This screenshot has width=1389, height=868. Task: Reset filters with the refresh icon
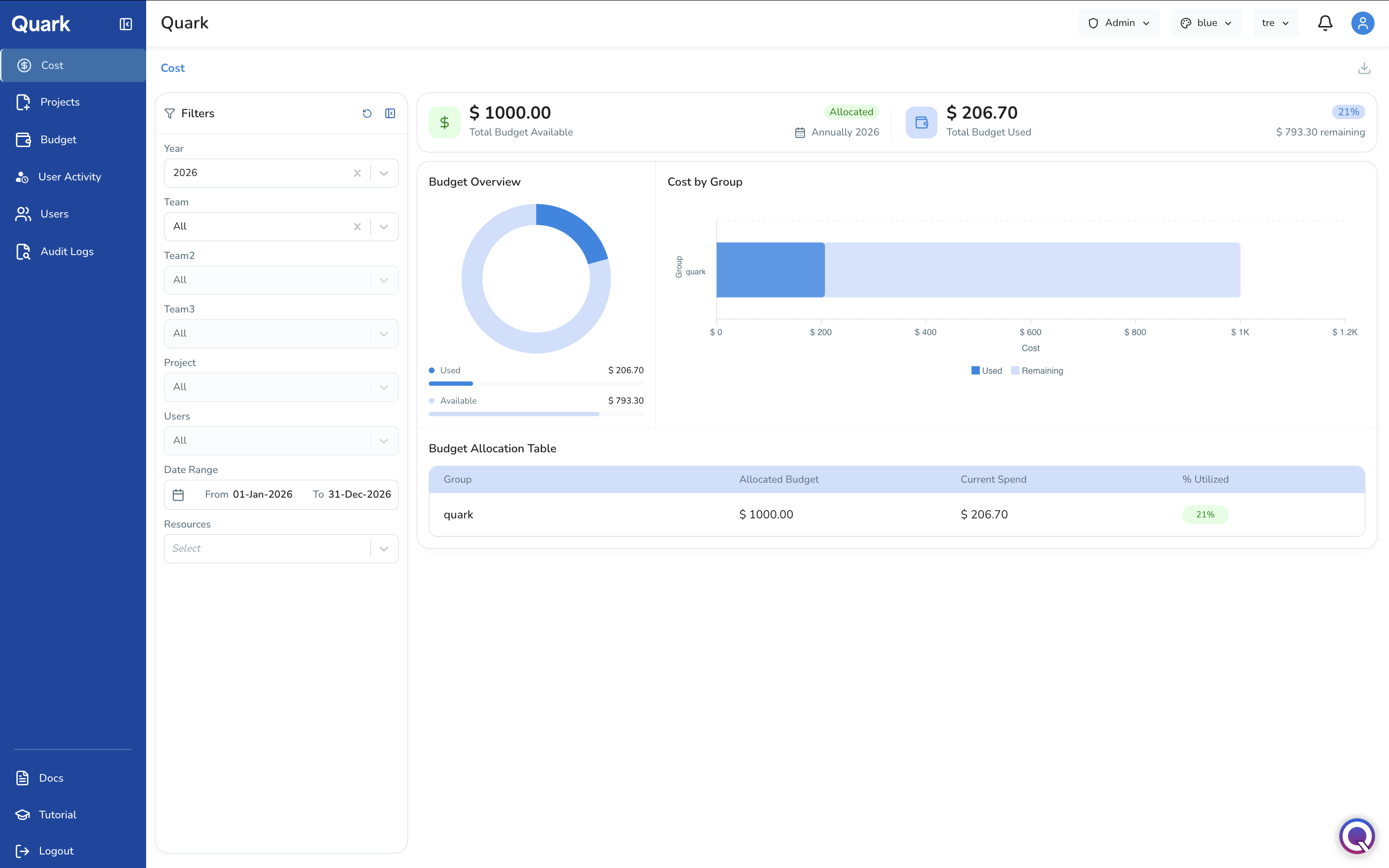[x=368, y=114]
